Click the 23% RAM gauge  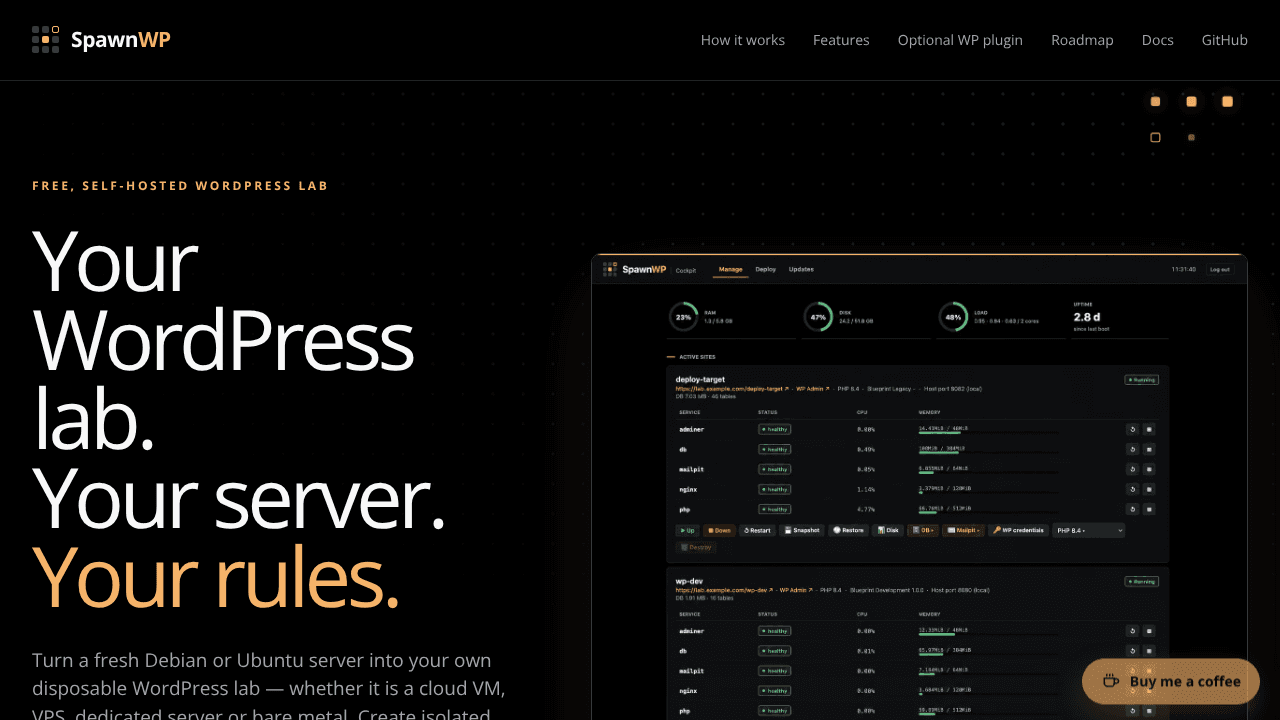[683, 317]
